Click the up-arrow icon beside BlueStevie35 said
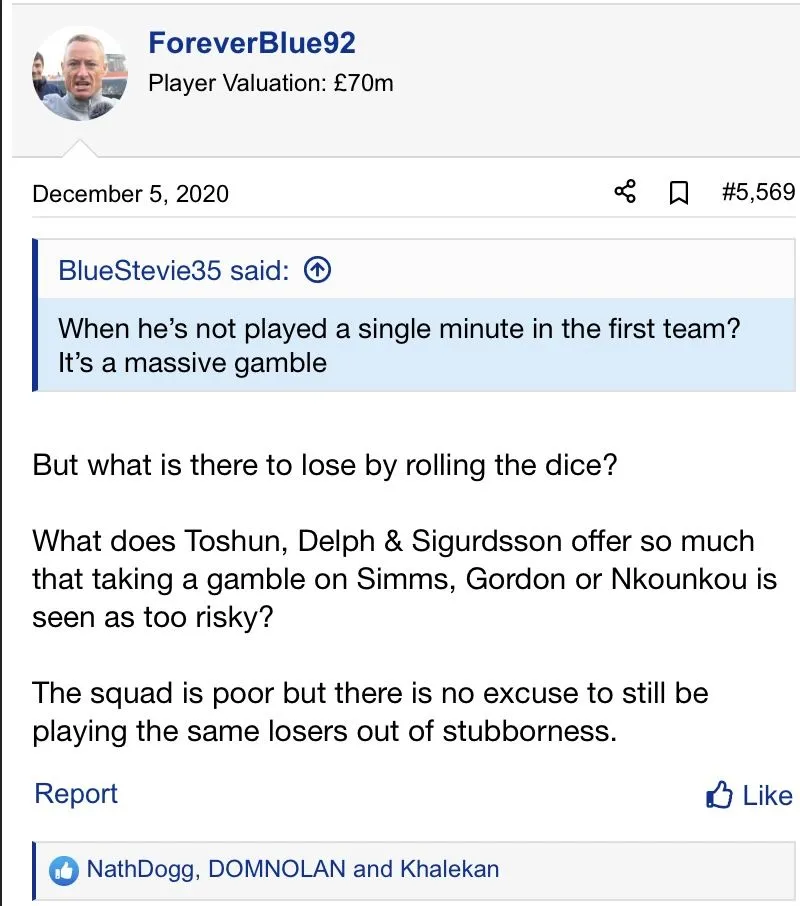 (x=317, y=270)
